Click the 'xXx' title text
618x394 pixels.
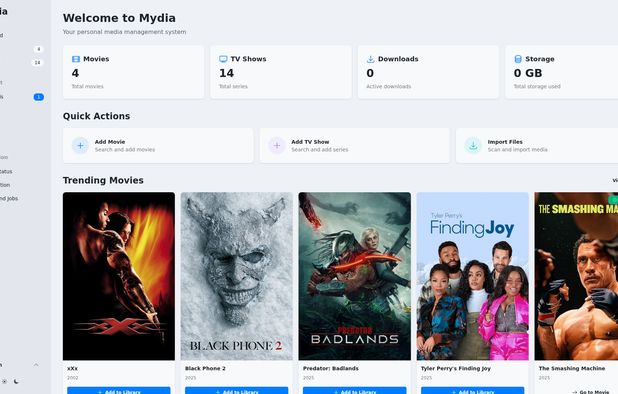pyautogui.click(x=73, y=368)
